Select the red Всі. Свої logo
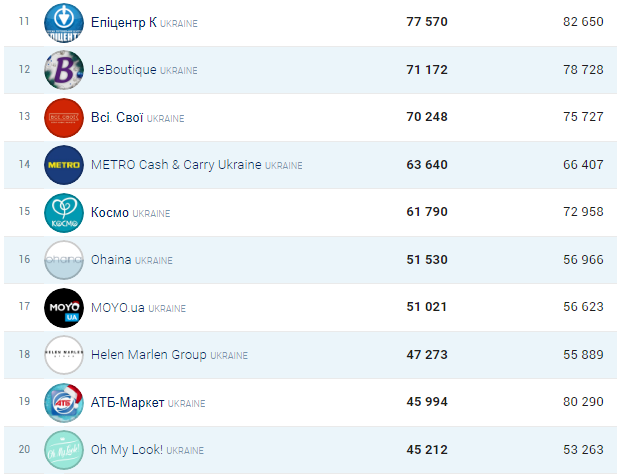This screenshot has height=476, width=620. pyautogui.click(x=64, y=118)
